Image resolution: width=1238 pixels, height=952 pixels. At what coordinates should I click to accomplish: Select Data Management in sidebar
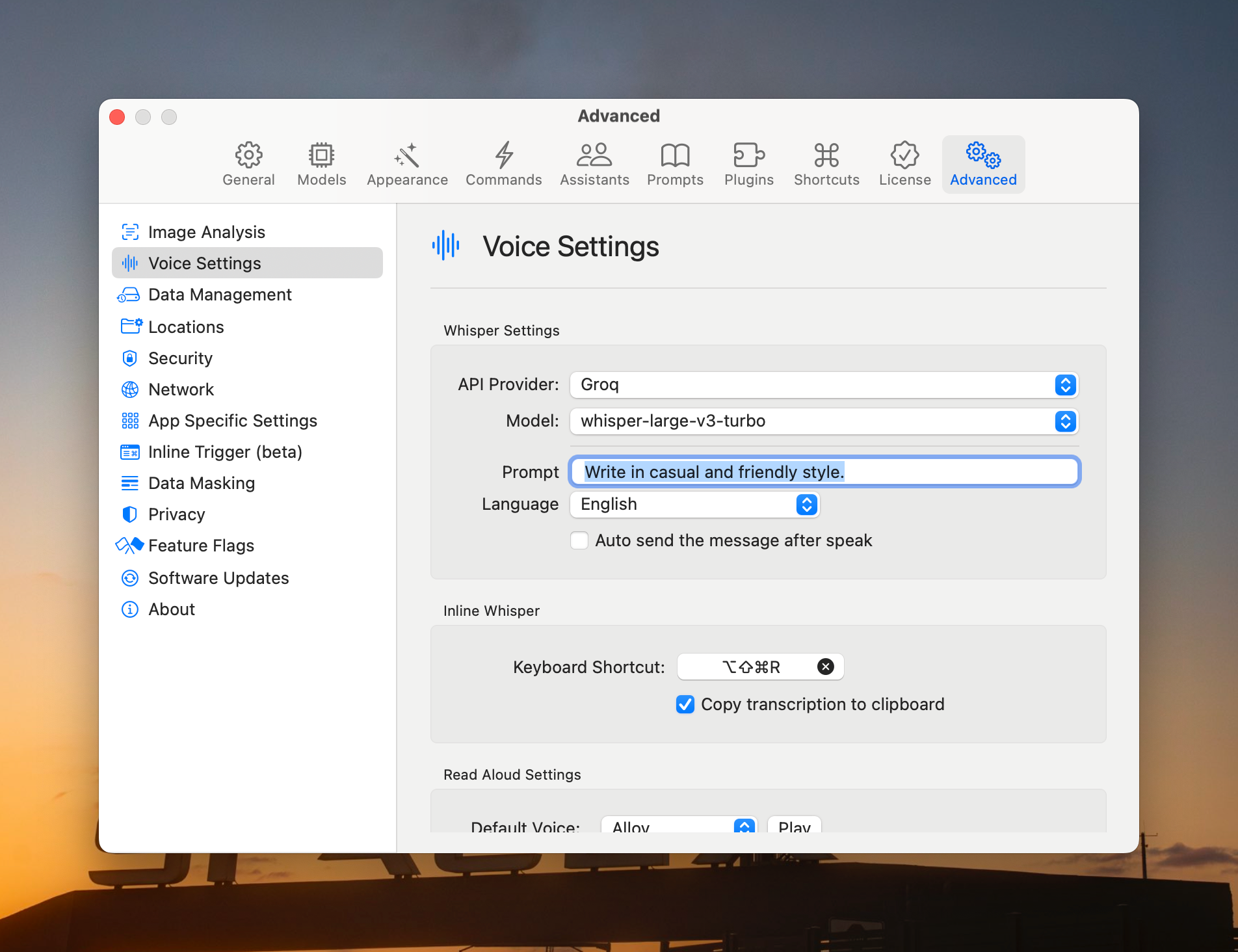point(220,295)
